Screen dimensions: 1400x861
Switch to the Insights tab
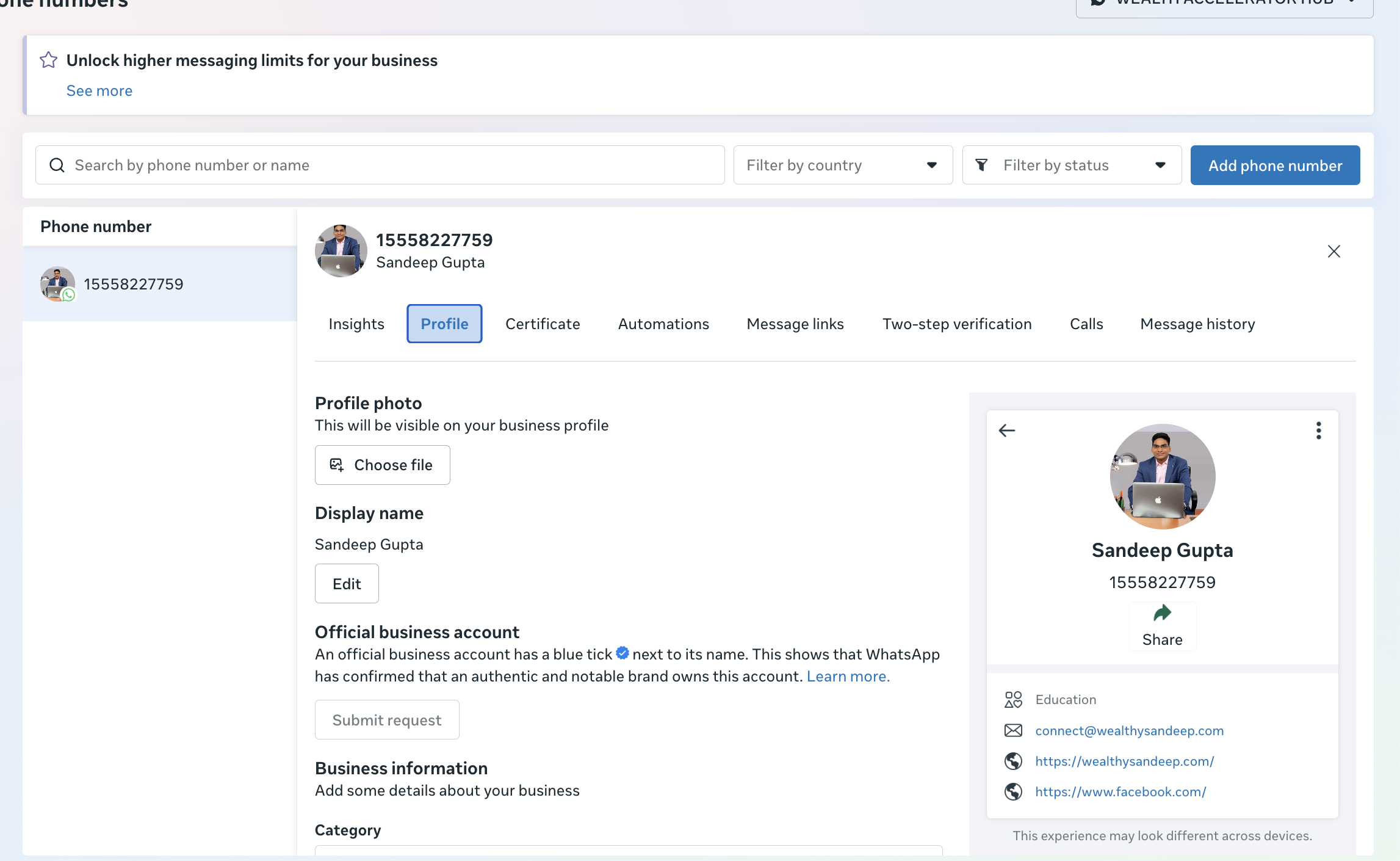(356, 324)
